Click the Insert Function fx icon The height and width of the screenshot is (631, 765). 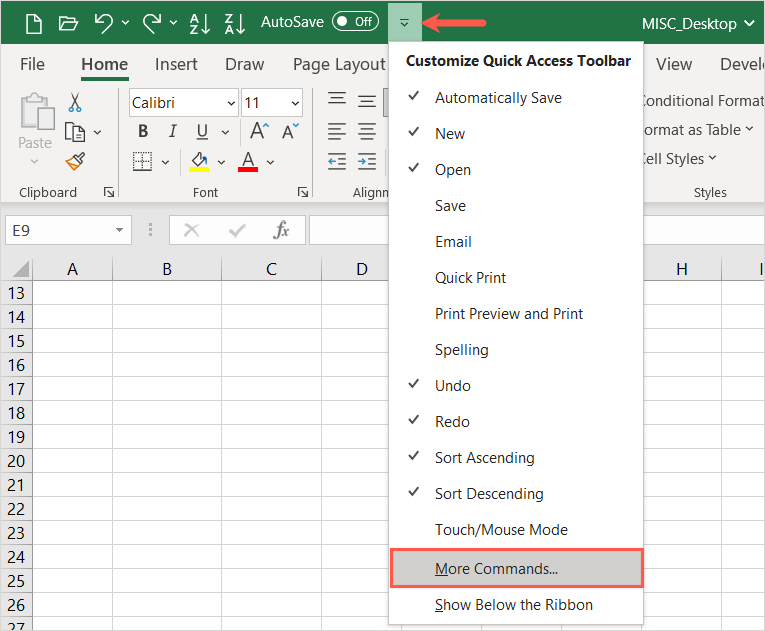[x=282, y=230]
